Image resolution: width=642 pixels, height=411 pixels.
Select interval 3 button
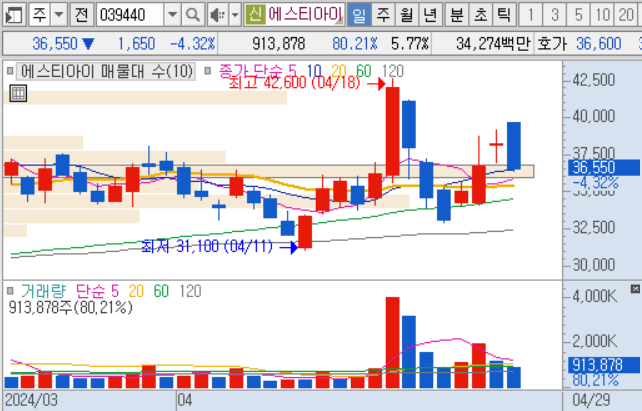[555, 15]
